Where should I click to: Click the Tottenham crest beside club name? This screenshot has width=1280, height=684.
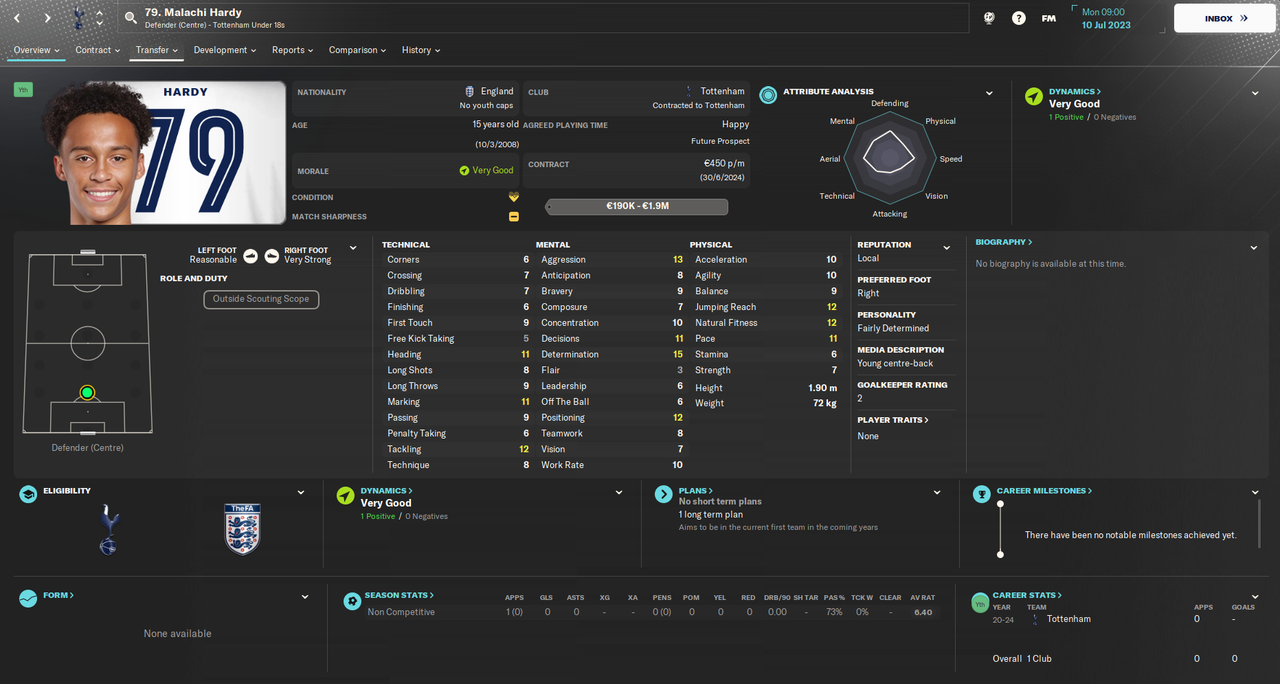(x=688, y=91)
